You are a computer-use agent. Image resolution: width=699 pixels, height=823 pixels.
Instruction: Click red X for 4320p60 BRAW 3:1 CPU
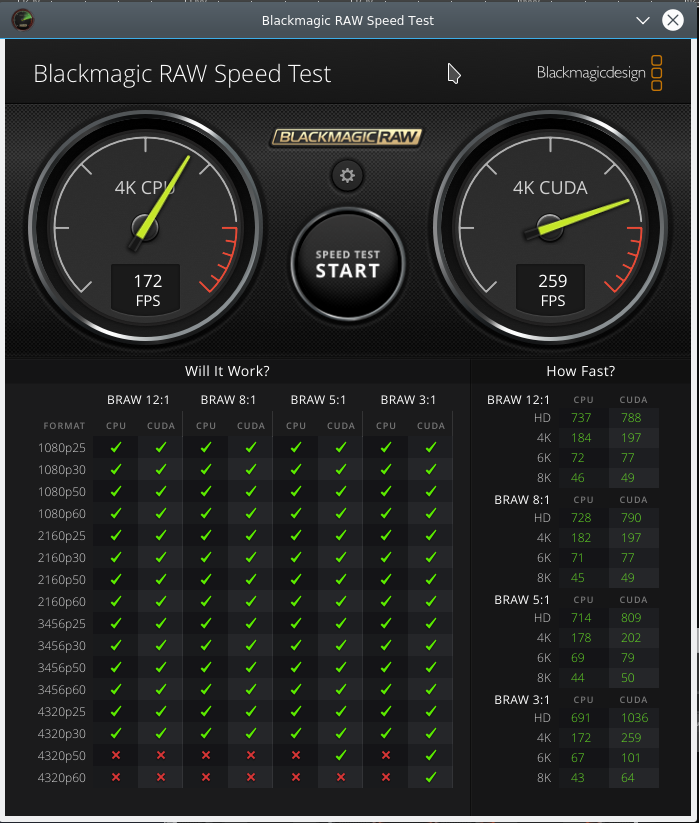386,777
